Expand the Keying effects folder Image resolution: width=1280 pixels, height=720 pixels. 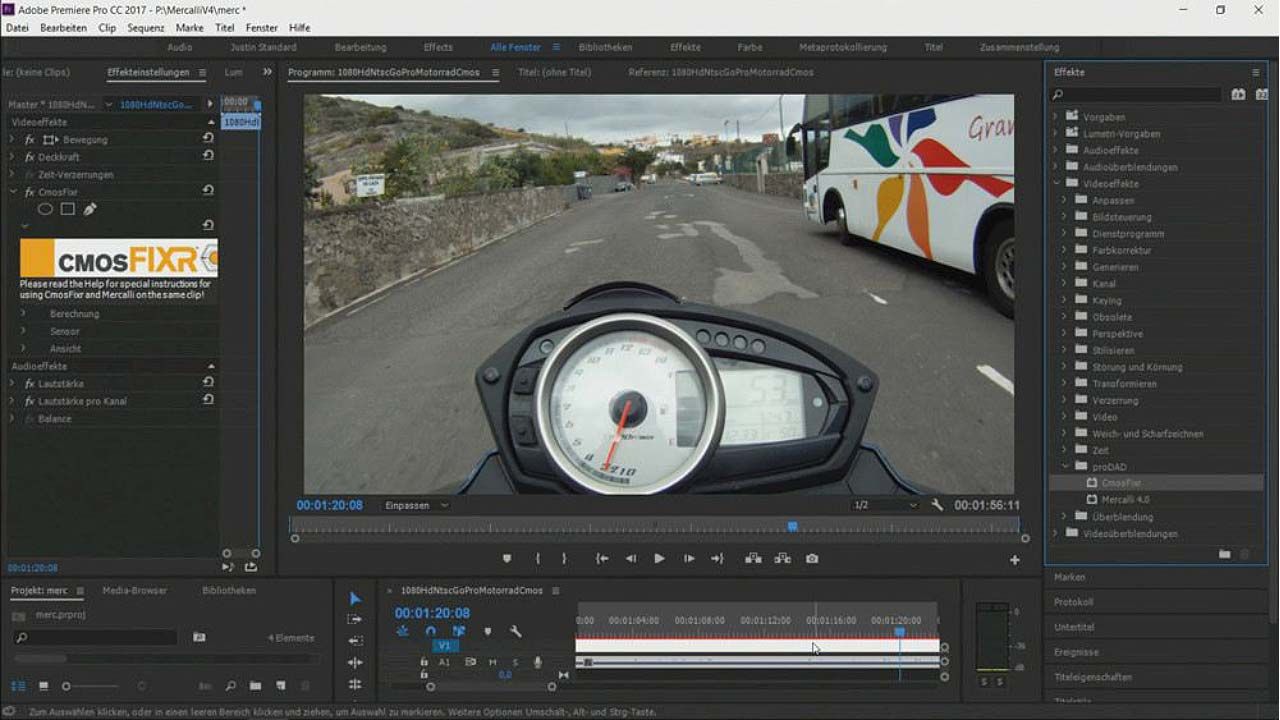(x=1064, y=300)
